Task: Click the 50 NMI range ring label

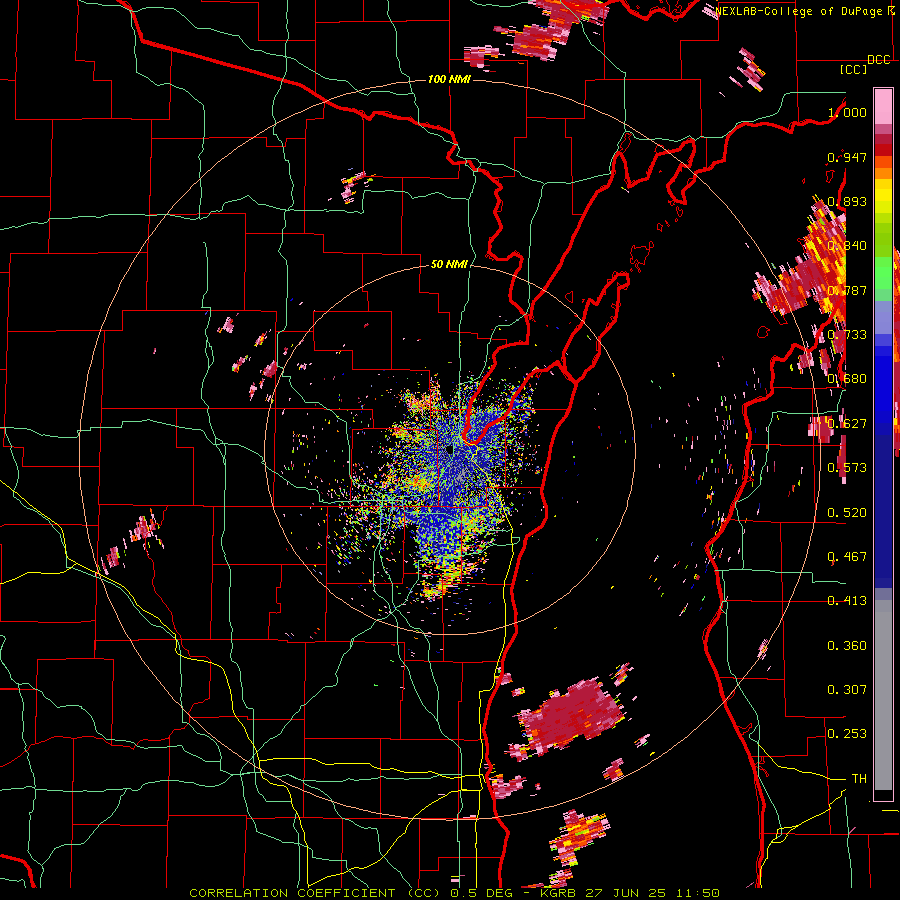Action: coord(449,264)
